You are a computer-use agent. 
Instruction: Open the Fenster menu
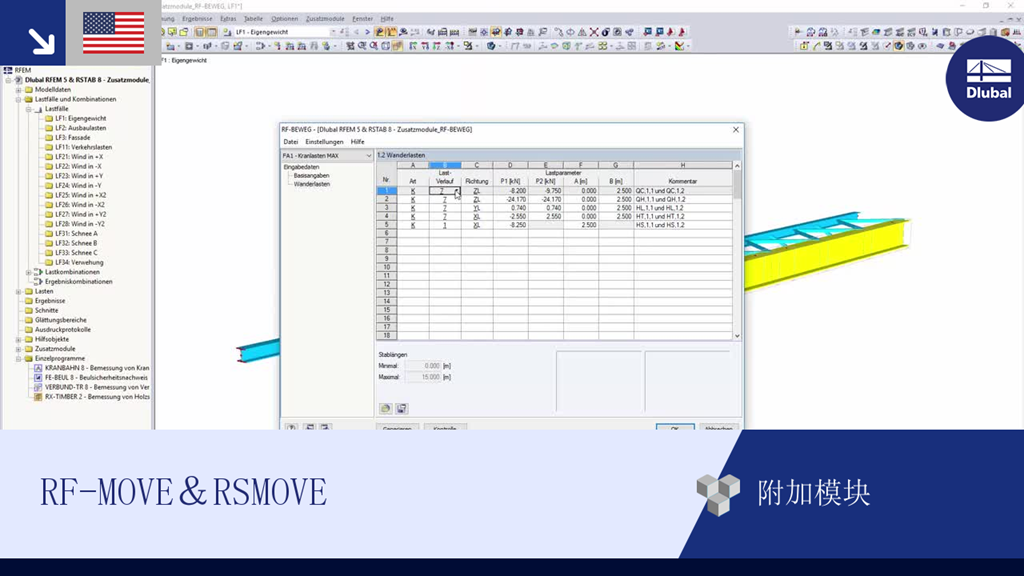click(362, 19)
